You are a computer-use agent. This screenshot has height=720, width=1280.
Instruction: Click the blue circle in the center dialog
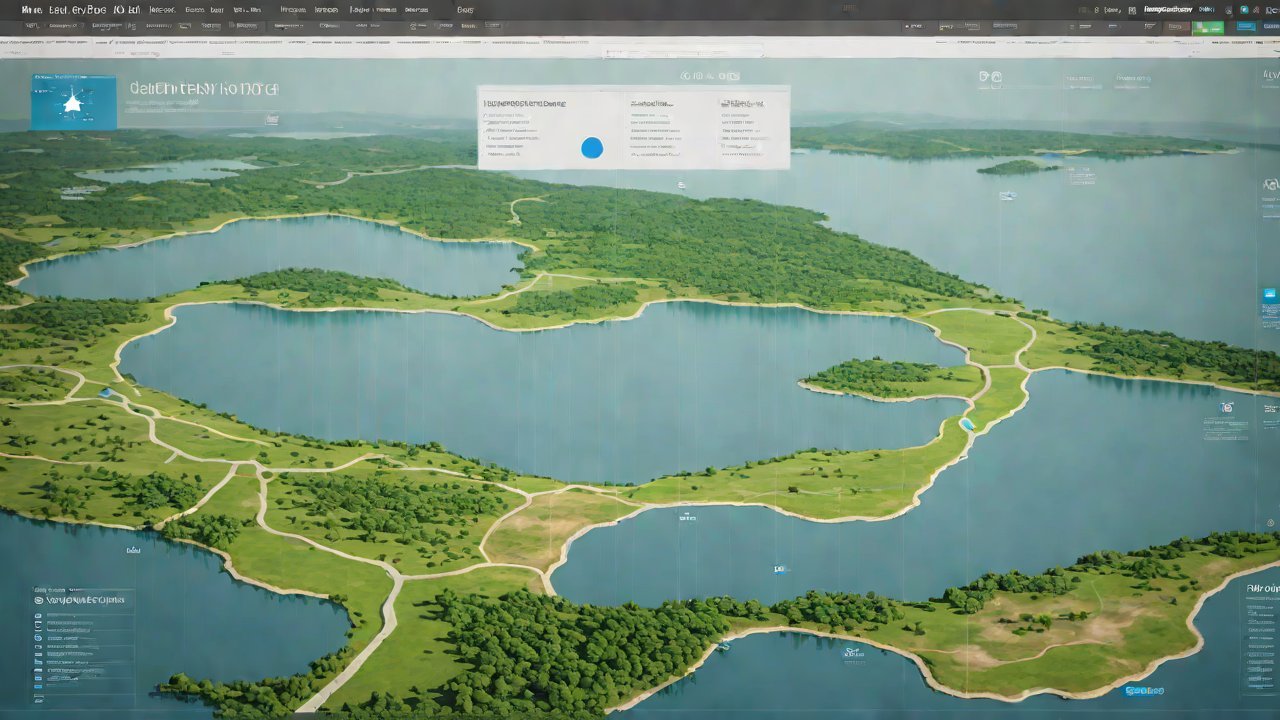592,148
